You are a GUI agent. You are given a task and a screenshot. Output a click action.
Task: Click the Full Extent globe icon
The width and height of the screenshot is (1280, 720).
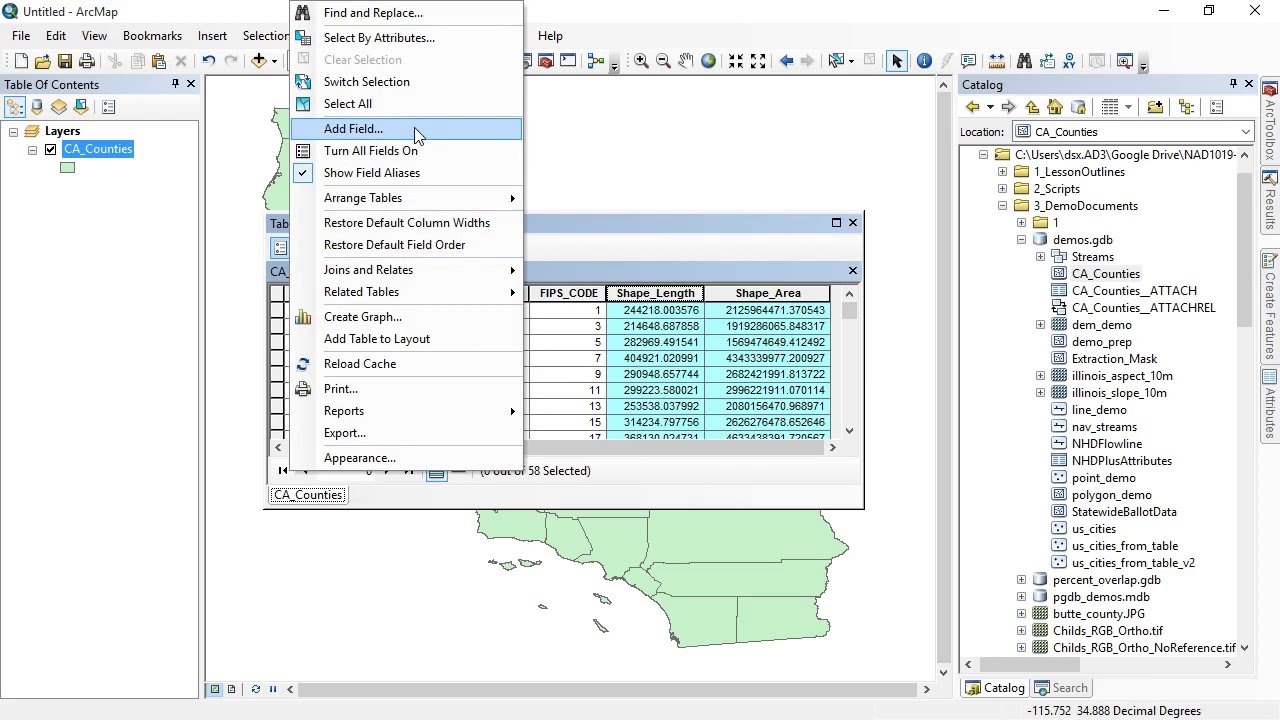coord(708,61)
